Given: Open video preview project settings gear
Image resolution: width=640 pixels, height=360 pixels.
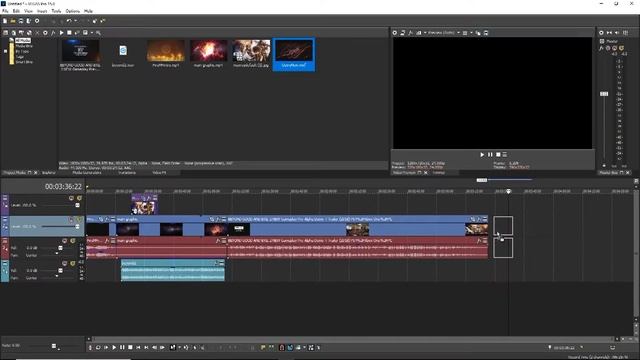Looking at the screenshot, I should (395, 33).
